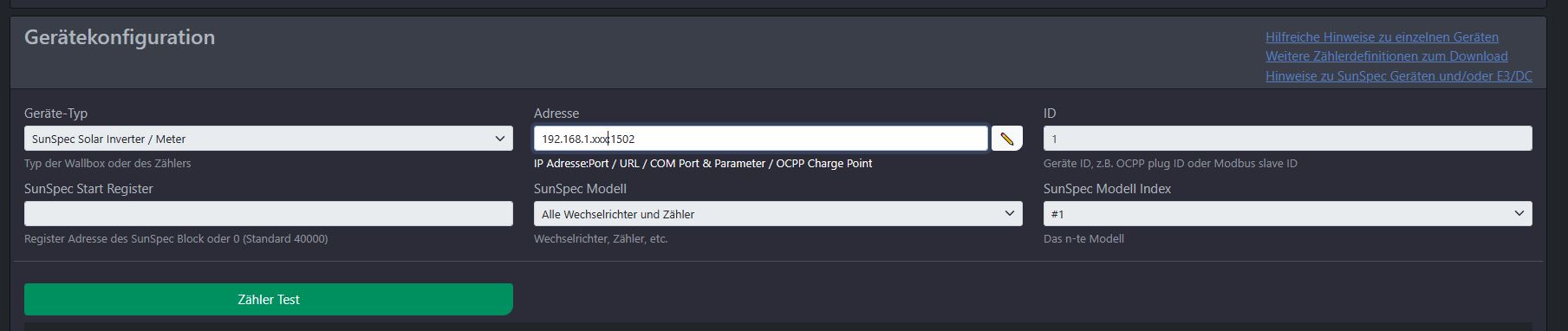Image resolution: width=1568 pixels, height=331 pixels.
Task: Click the ID label above the field
Action: point(1050,114)
